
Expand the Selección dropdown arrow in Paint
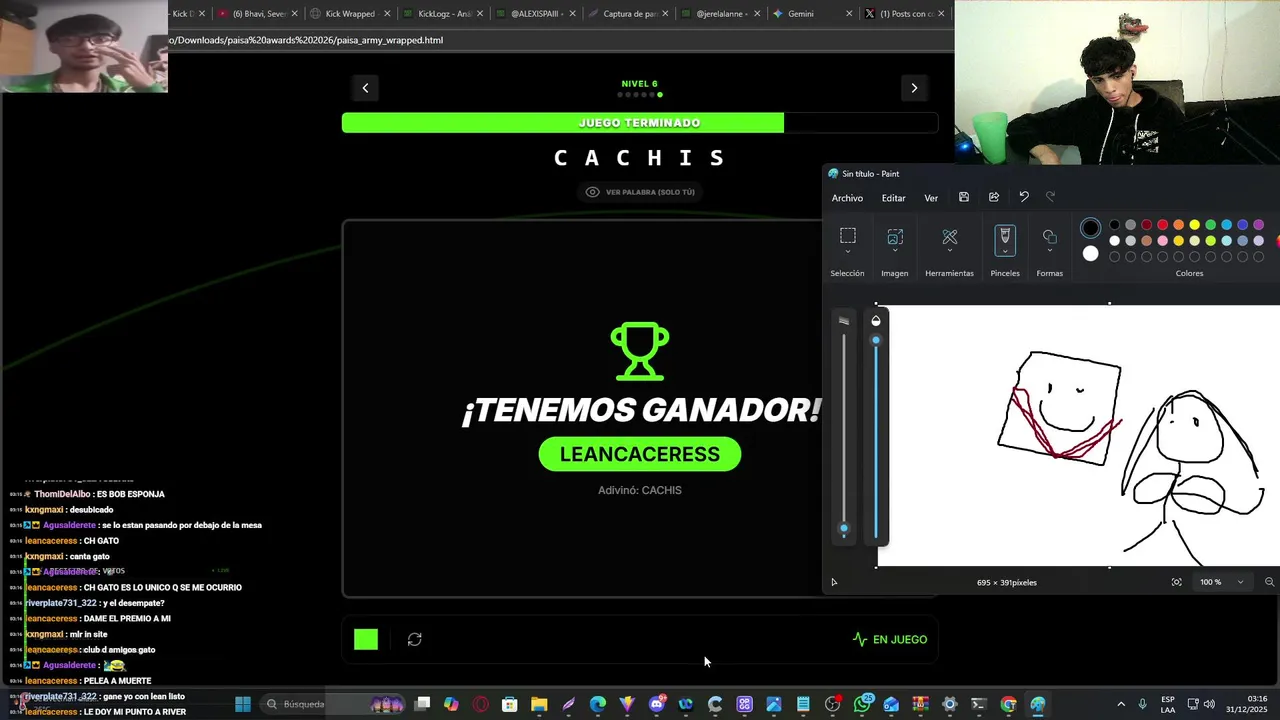[847, 251]
